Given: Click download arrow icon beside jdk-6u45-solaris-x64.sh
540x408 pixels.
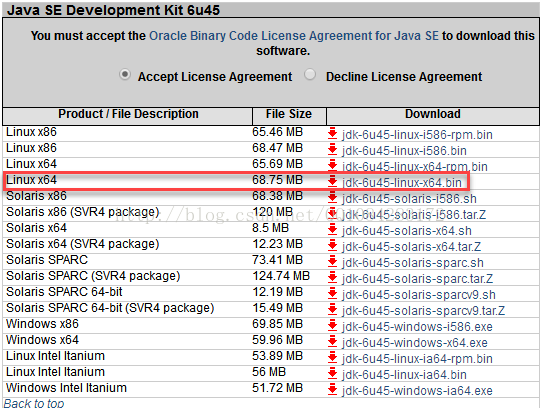Looking at the screenshot, I should [332, 230].
